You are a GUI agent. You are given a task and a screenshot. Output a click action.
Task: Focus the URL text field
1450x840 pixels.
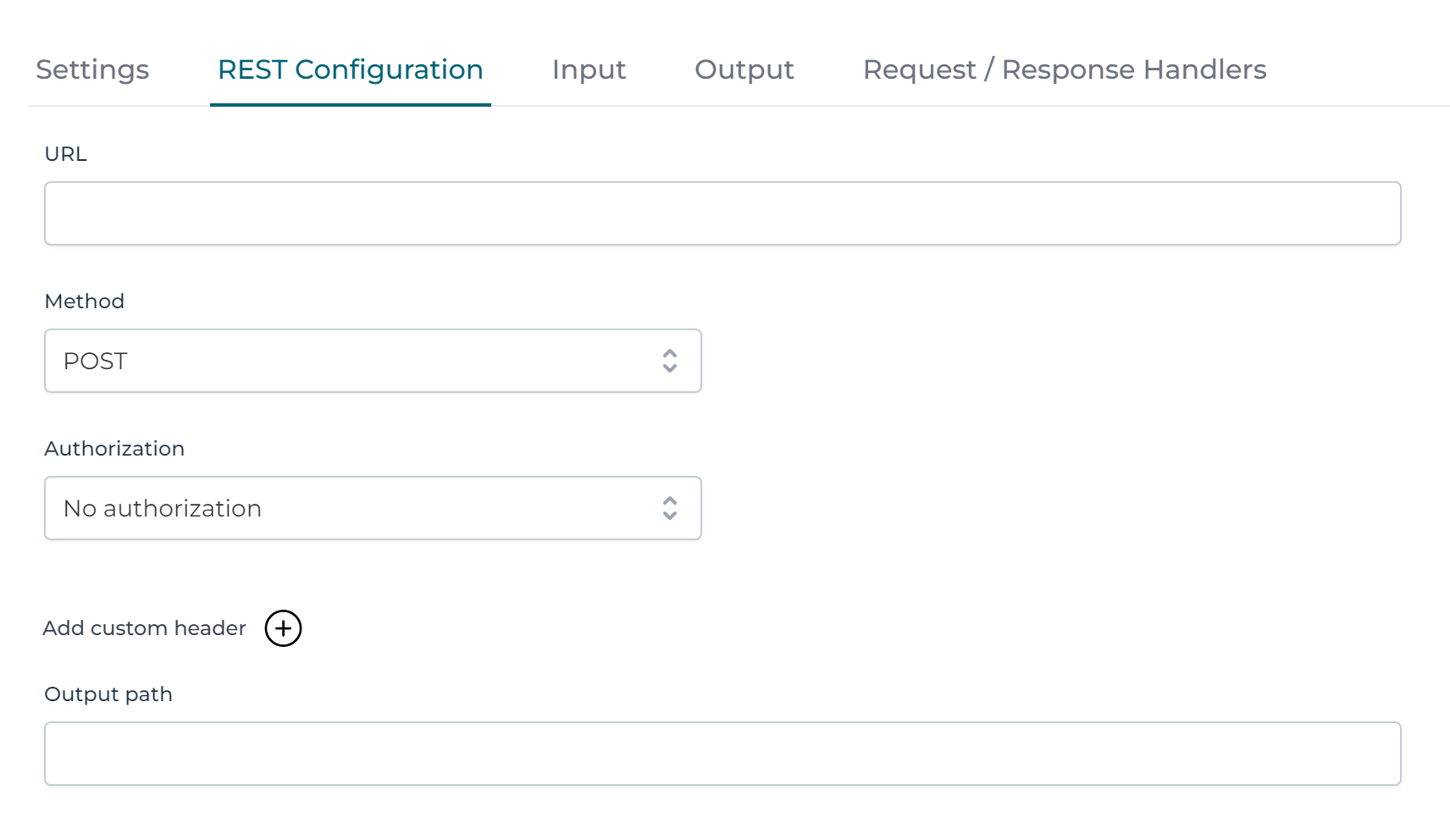[x=722, y=213]
